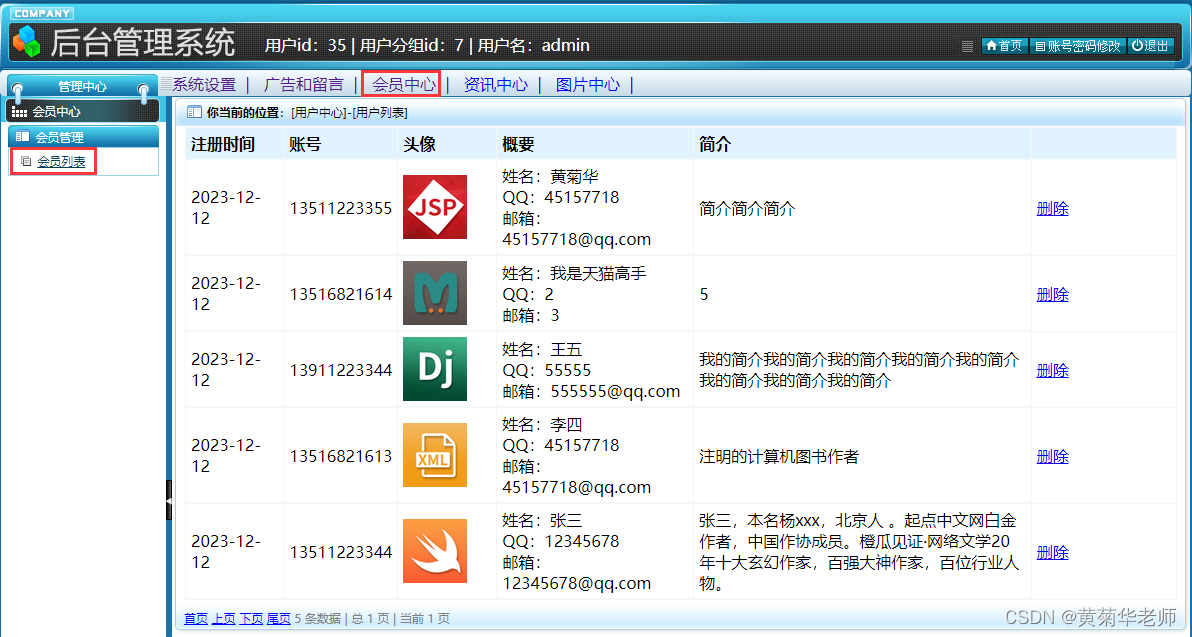This screenshot has height=637, width=1192.
Task: Collapse the 会员中心 sidebar section
Action: point(83,111)
